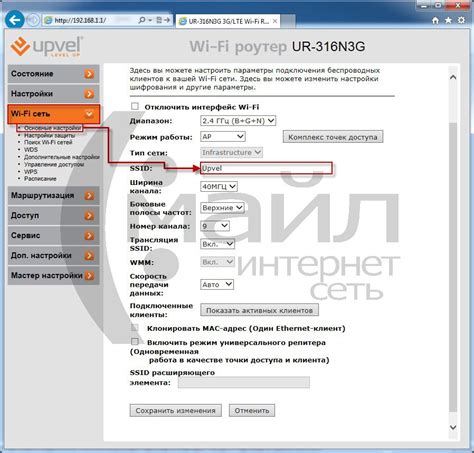Open the Сервис menu section
The image size is (474, 453).
click(x=53, y=235)
